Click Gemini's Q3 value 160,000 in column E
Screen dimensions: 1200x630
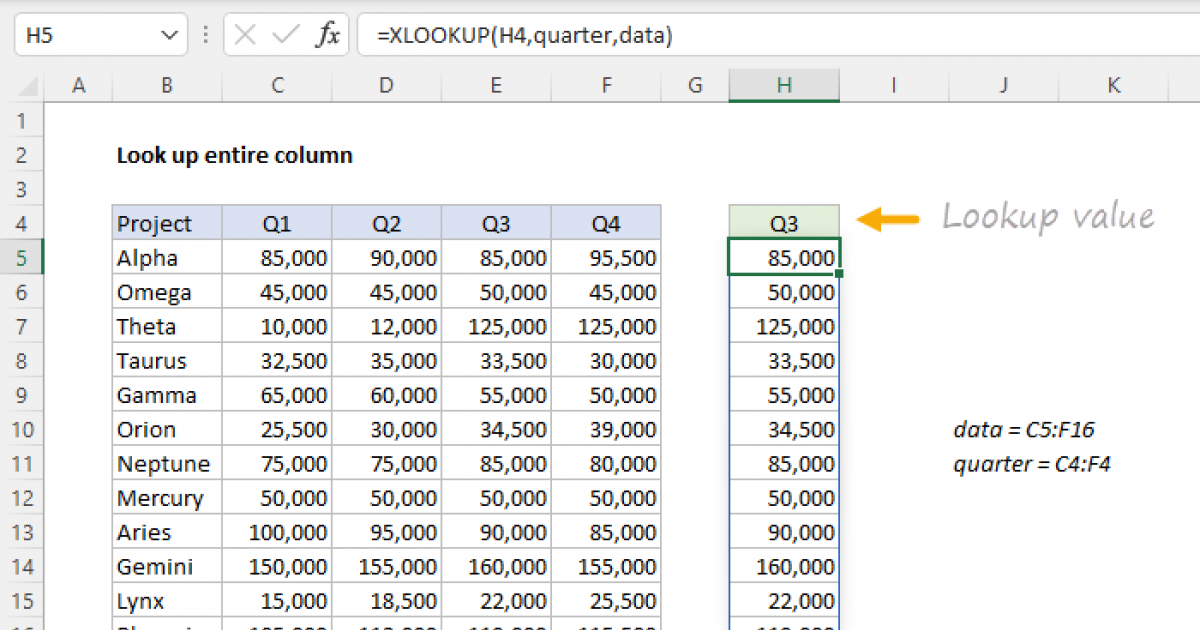[496, 567]
